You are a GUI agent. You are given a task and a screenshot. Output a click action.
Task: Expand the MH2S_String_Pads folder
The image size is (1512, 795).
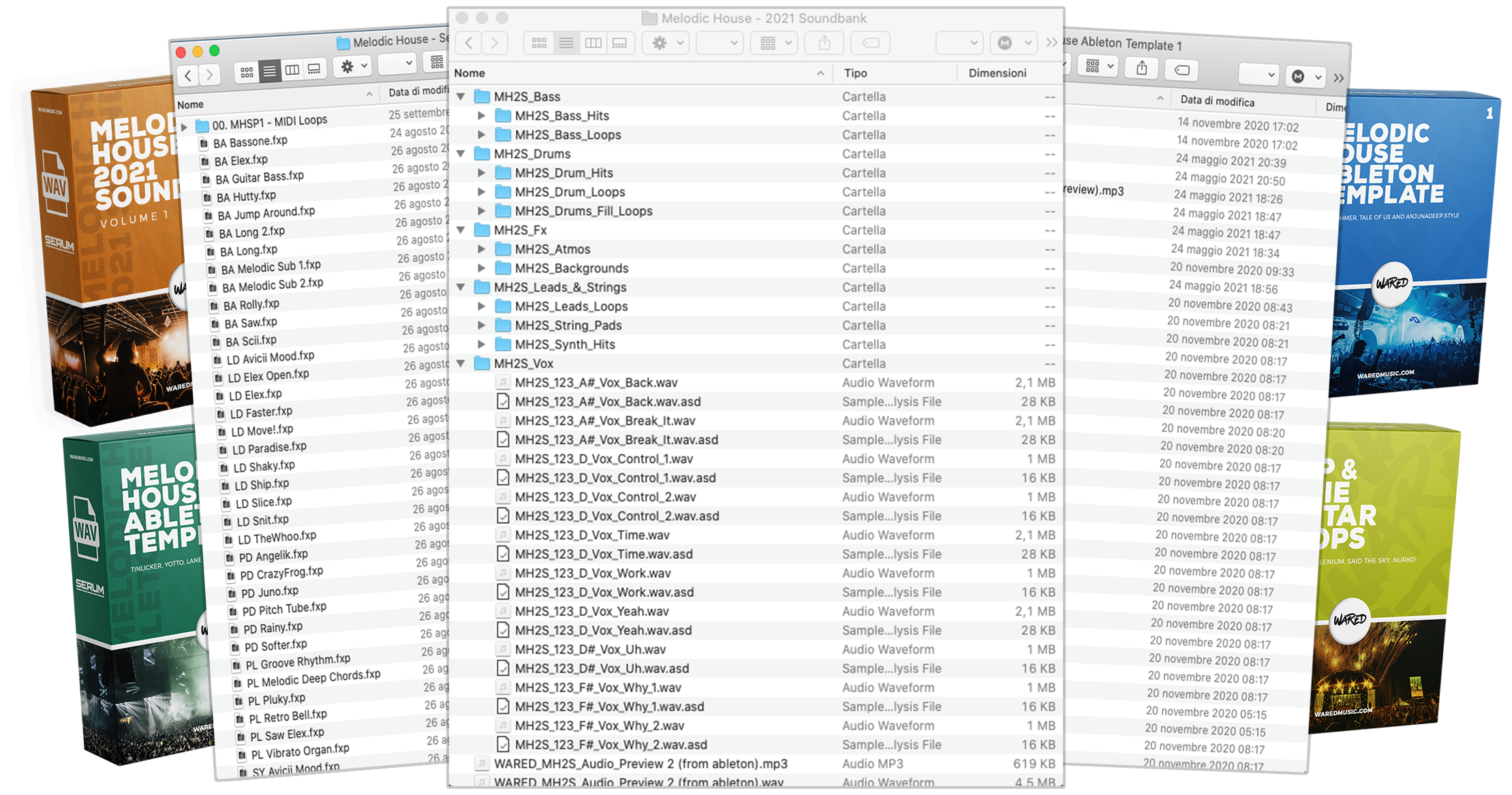(x=482, y=326)
